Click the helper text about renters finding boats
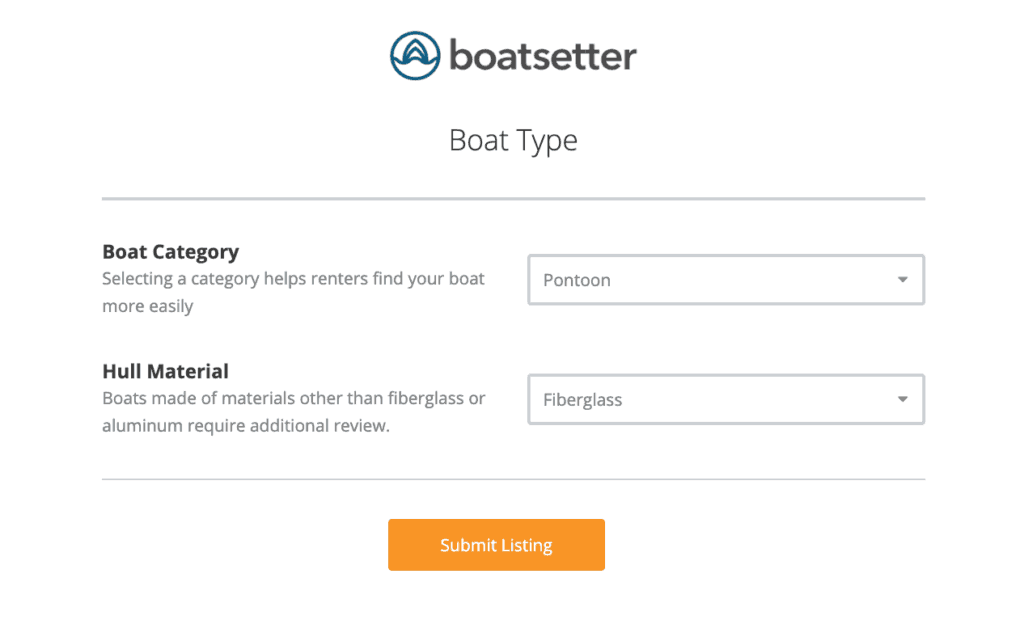Screen dimensions: 1024x637 [293, 291]
